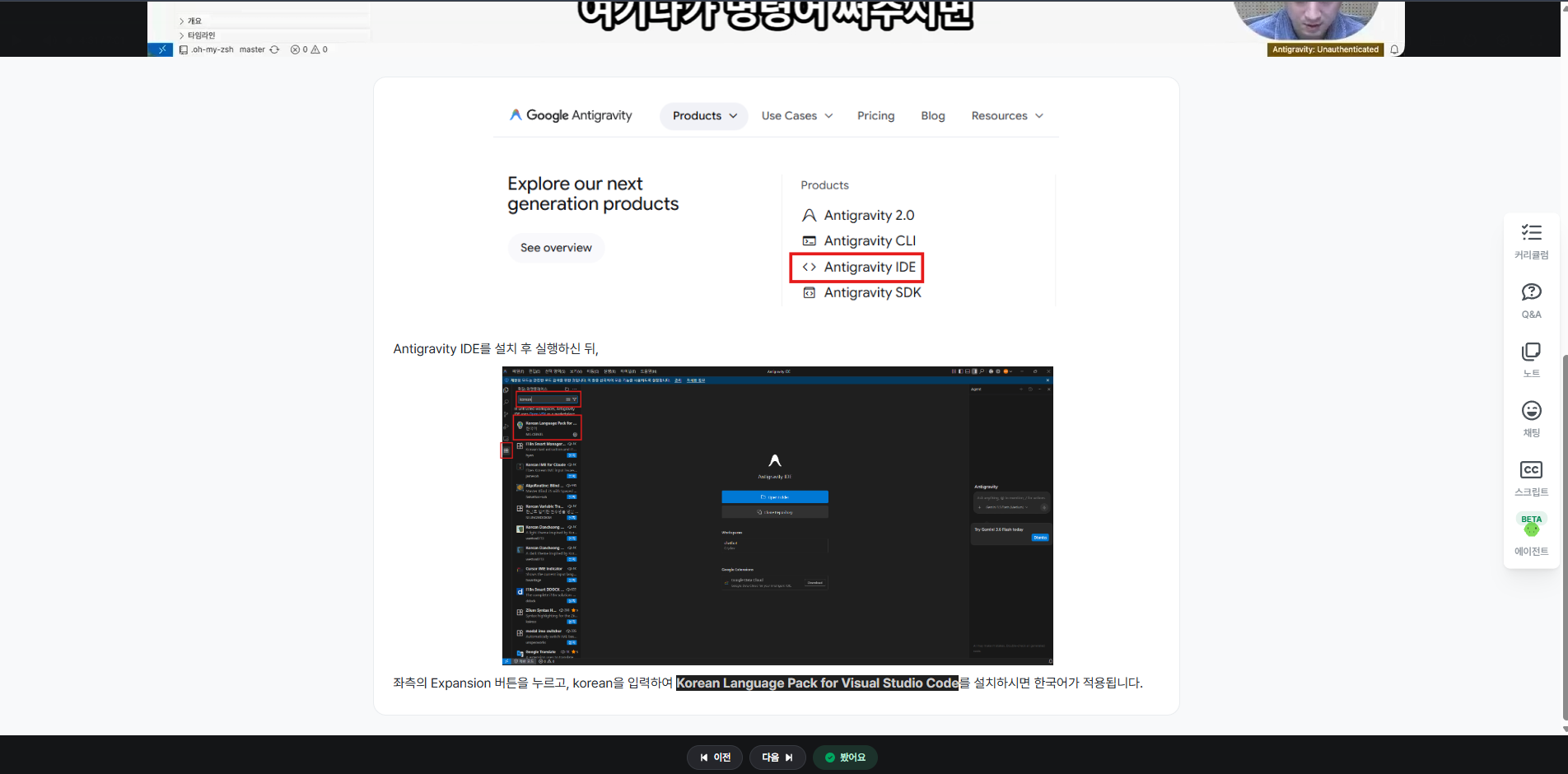
Task: Click the filter icon in the extensions search box
Action: [575, 399]
